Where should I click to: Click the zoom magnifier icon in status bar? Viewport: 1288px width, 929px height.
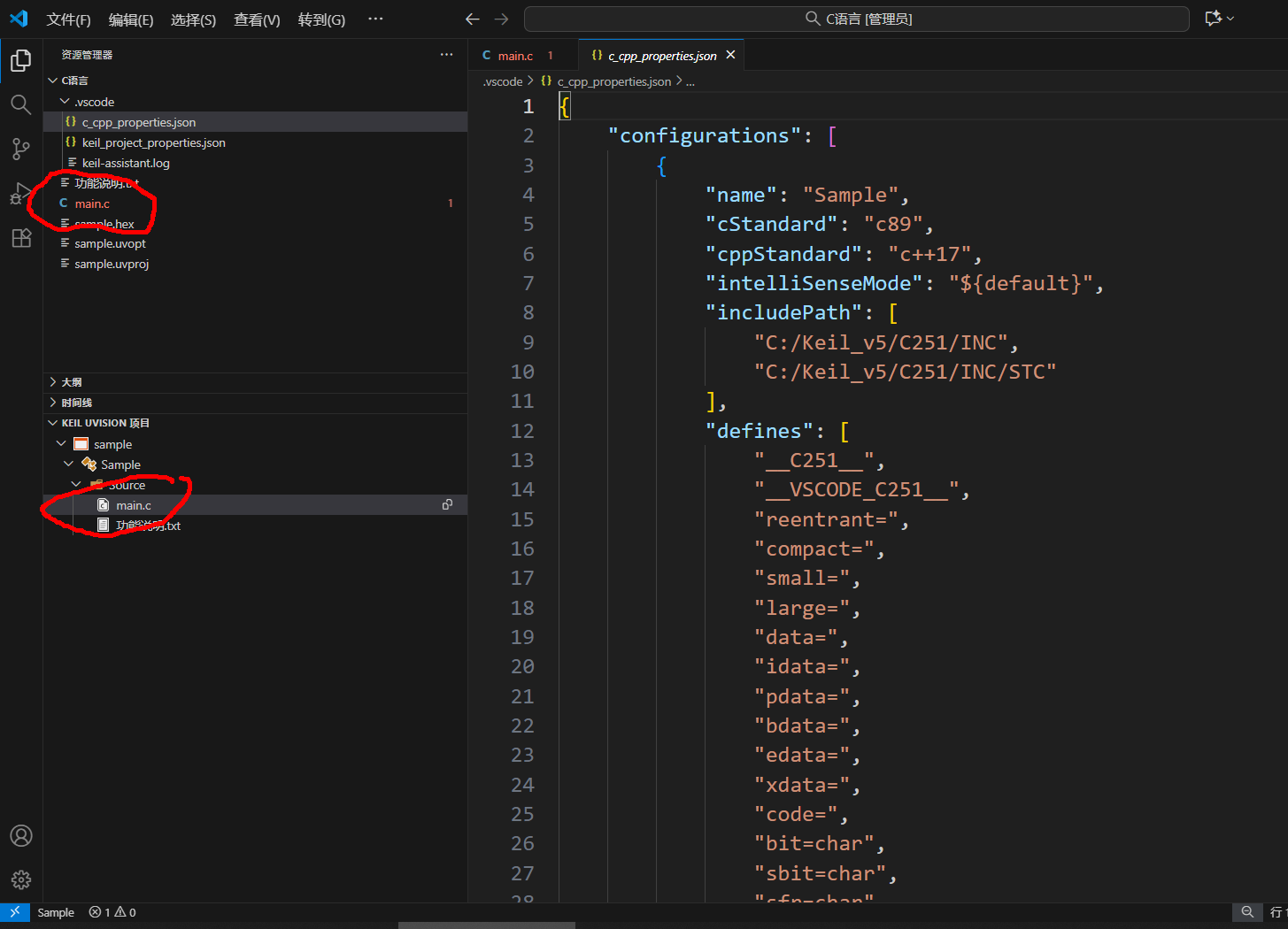1247,912
